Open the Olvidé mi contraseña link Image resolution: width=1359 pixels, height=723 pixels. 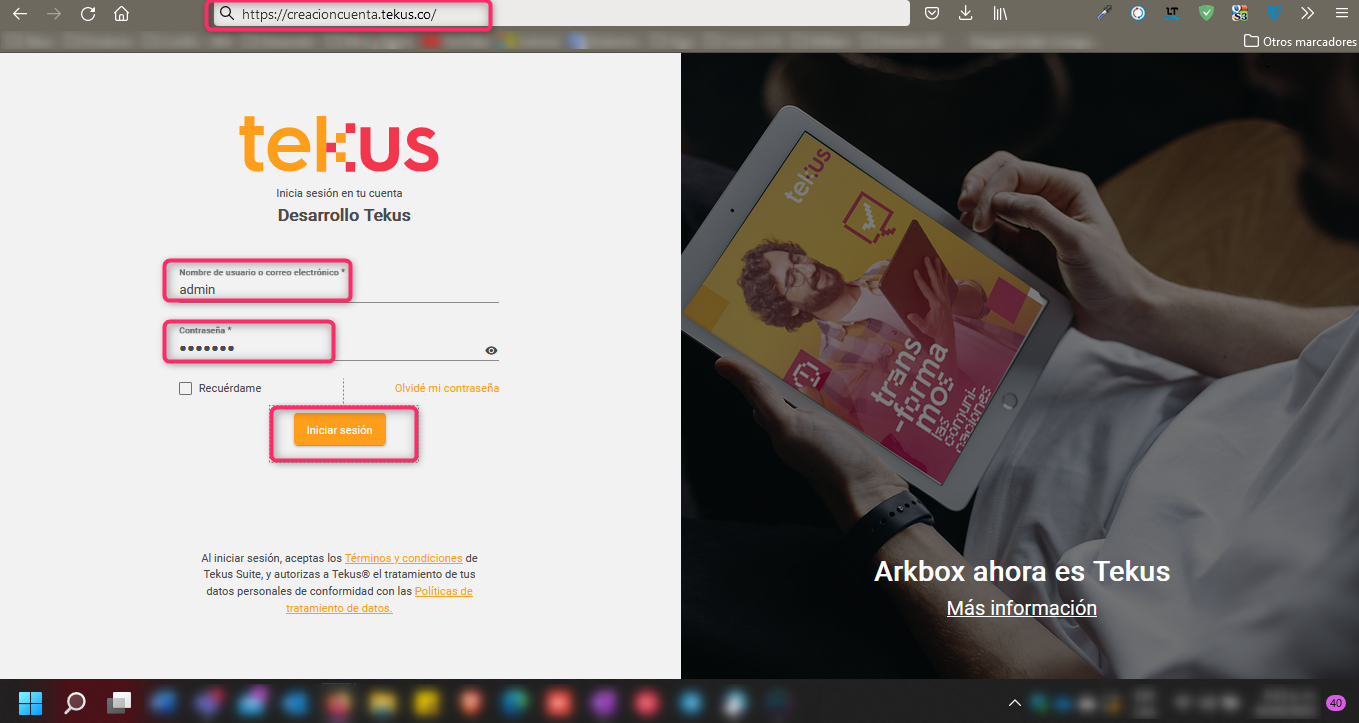446,388
